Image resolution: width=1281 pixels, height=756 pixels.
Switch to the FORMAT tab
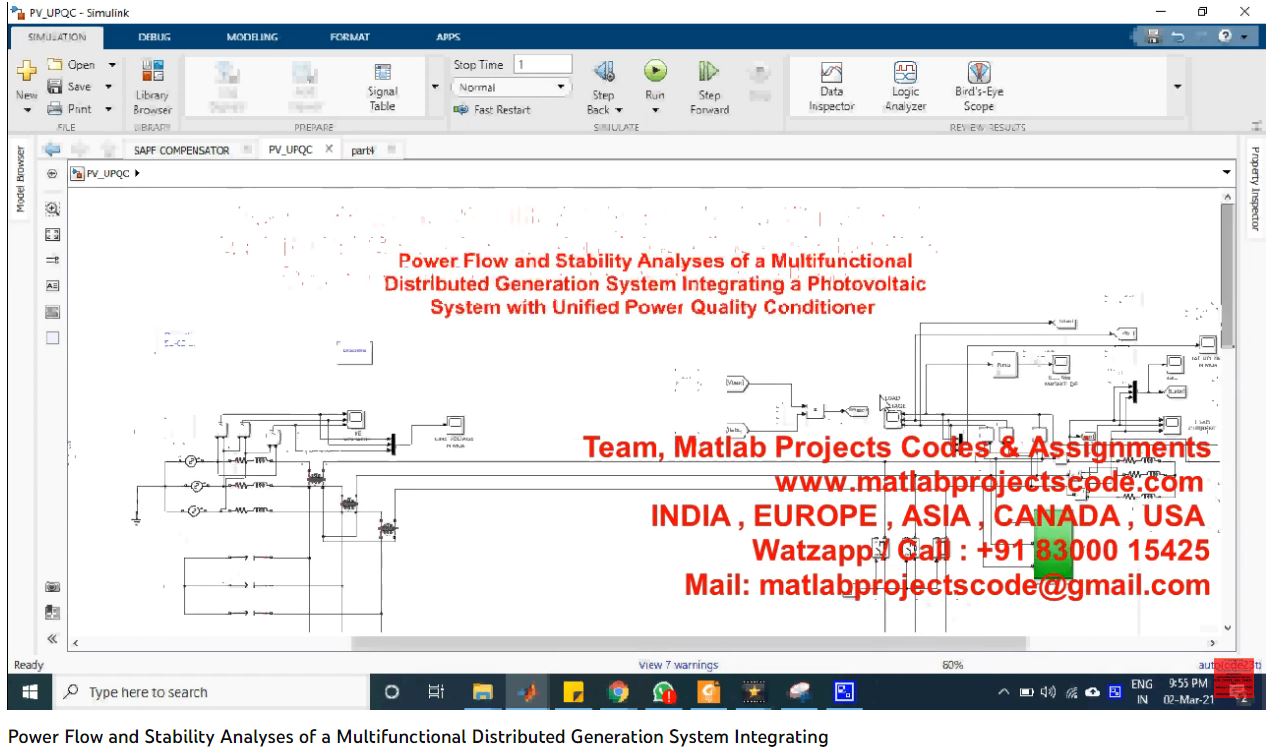click(350, 37)
